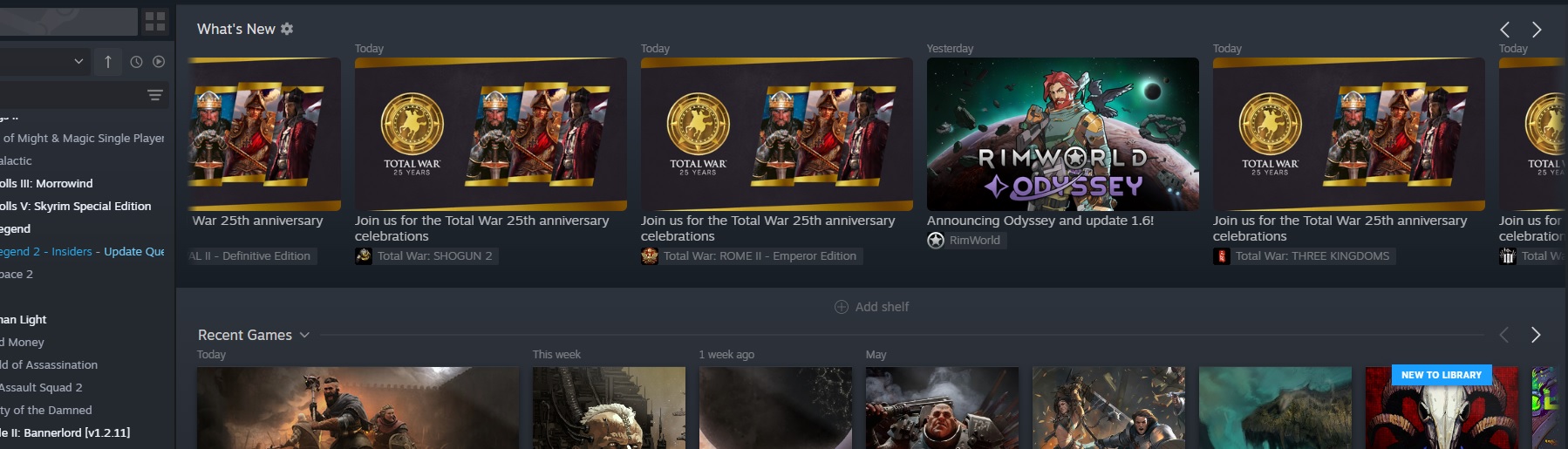The width and height of the screenshot is (1568, 449).
Task: Select Bannerlord [v1.2.11] in library list
Action: click(x=65, y=433)
